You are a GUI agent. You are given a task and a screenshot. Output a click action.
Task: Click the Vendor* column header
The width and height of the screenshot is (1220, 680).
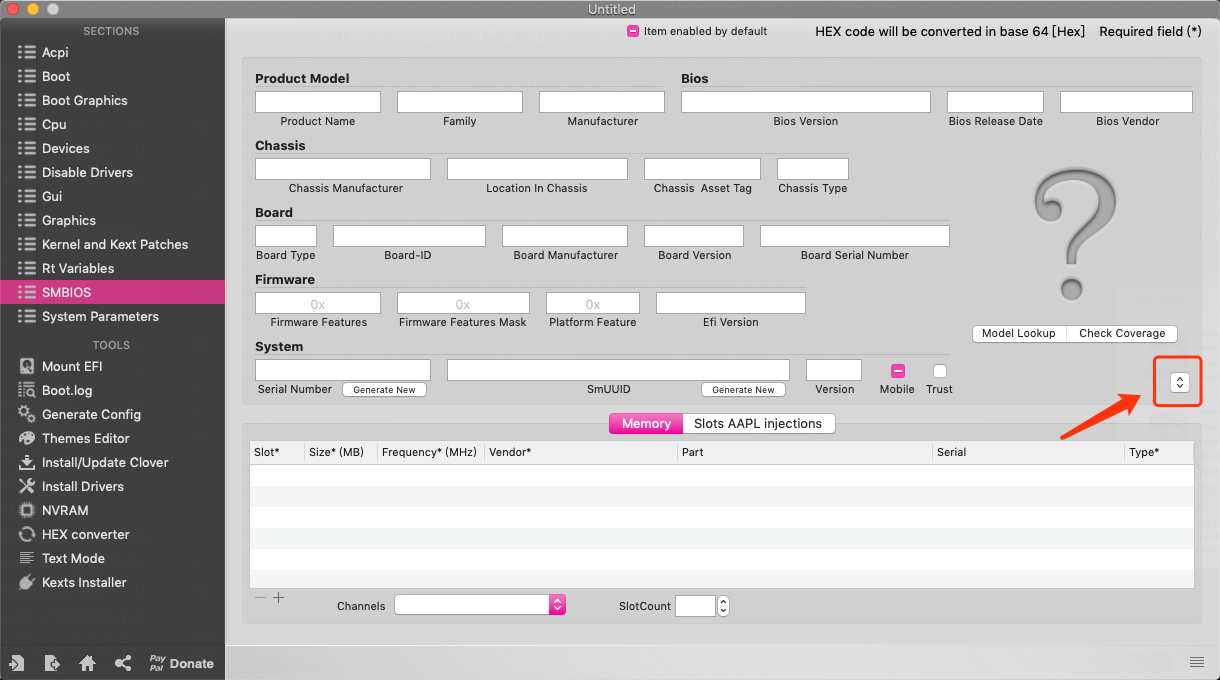tap(580, 452)
